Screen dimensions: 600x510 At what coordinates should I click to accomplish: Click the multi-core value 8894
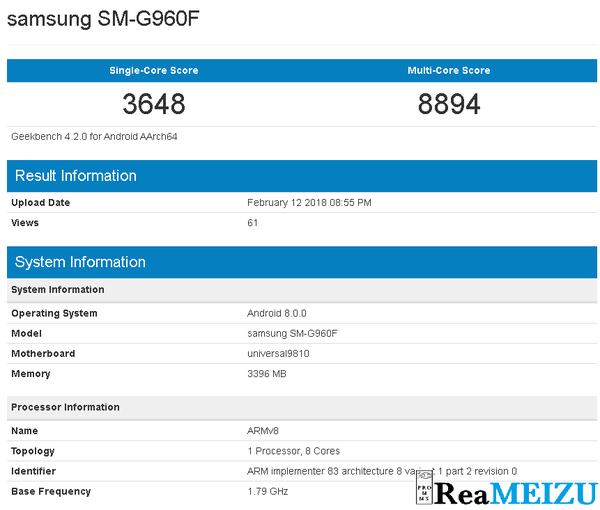pyautogui.click(x=449, y=104)
